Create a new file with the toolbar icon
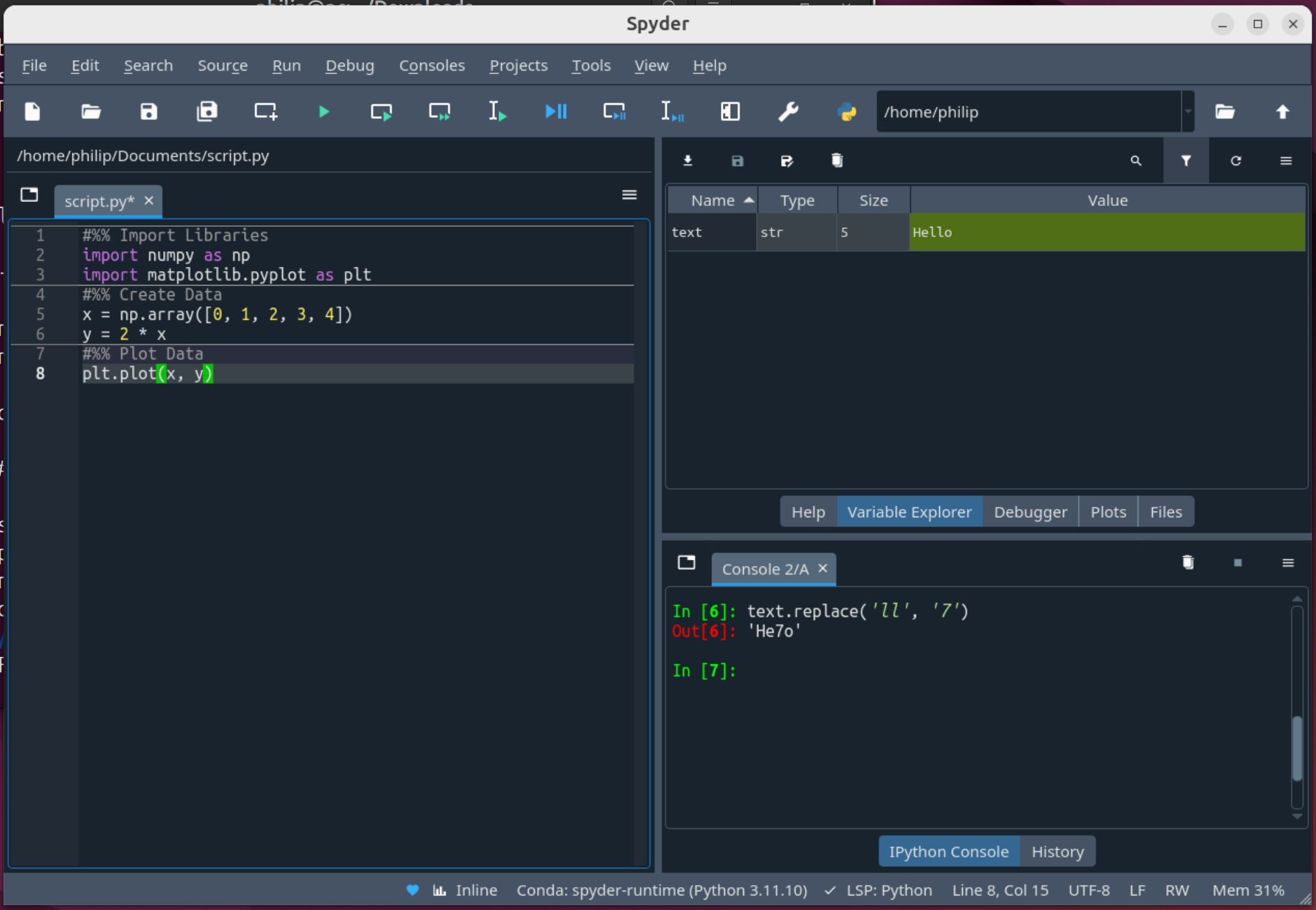This screenshot has width=1316, height=910. [32, 111]
